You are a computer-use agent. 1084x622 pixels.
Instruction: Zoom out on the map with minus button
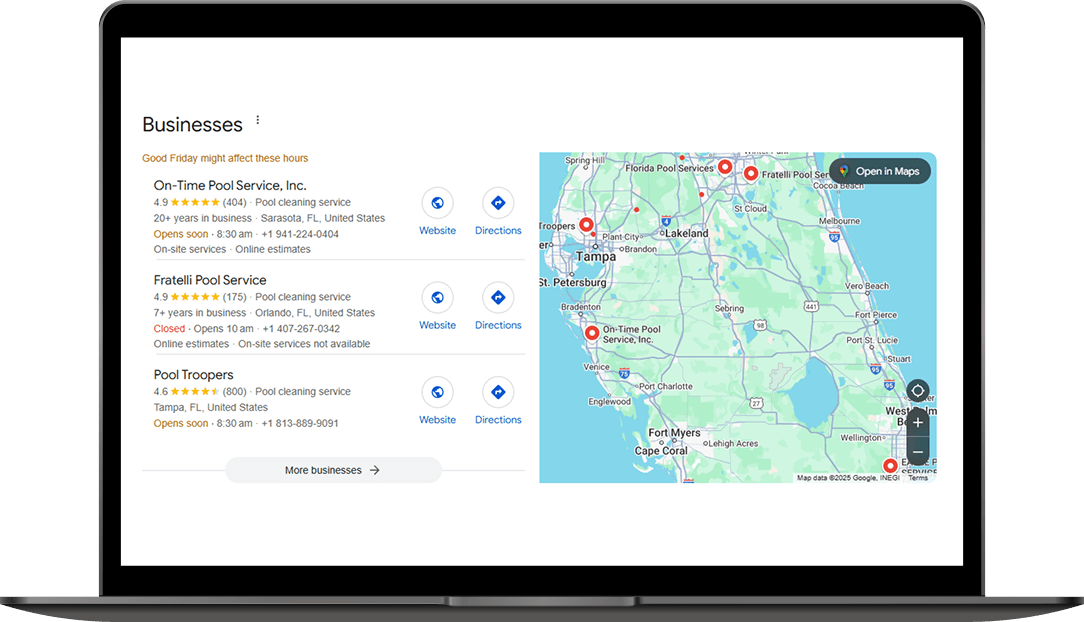(917, 452)
